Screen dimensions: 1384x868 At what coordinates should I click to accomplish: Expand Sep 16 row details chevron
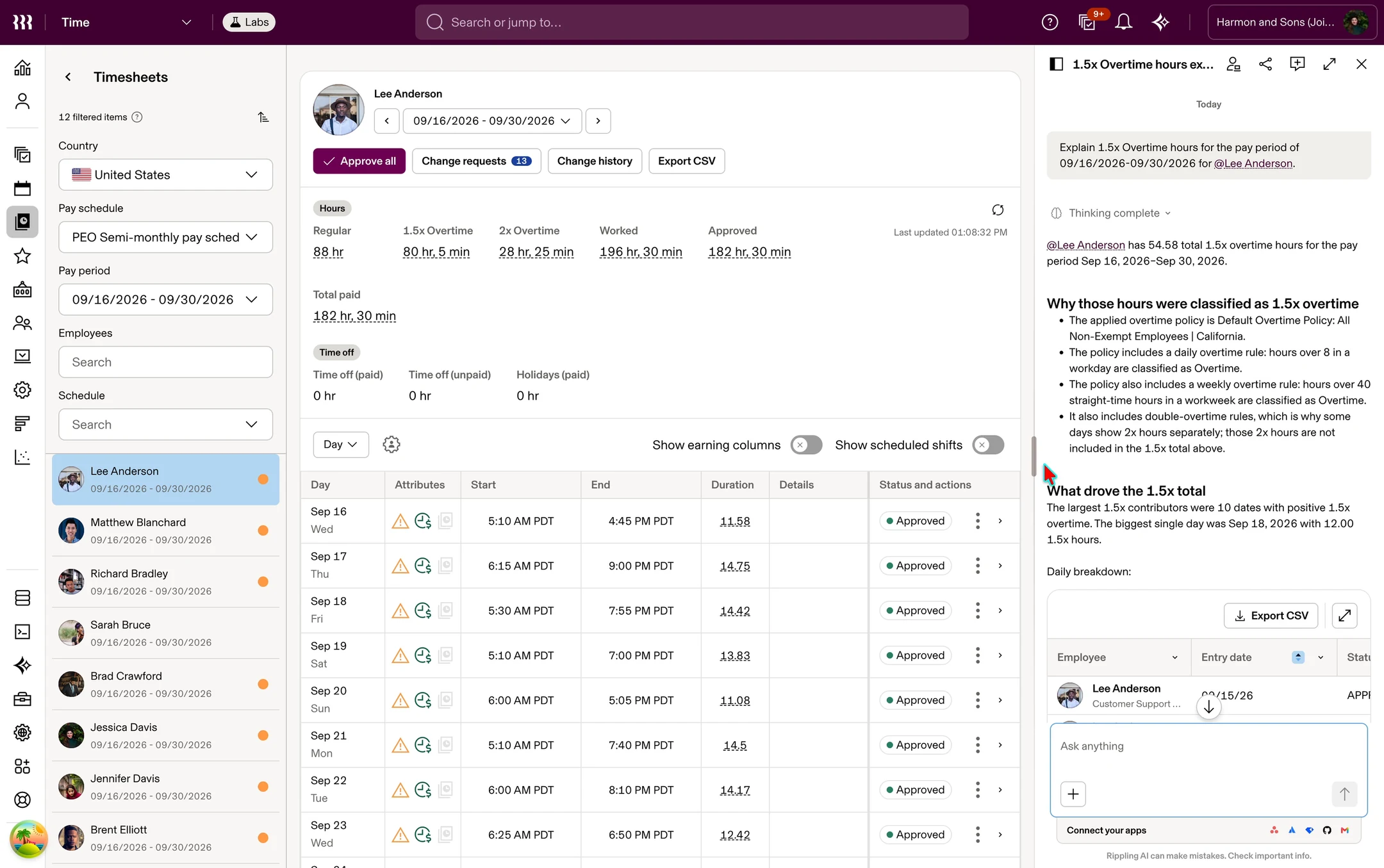click(x=1000, y=521)
